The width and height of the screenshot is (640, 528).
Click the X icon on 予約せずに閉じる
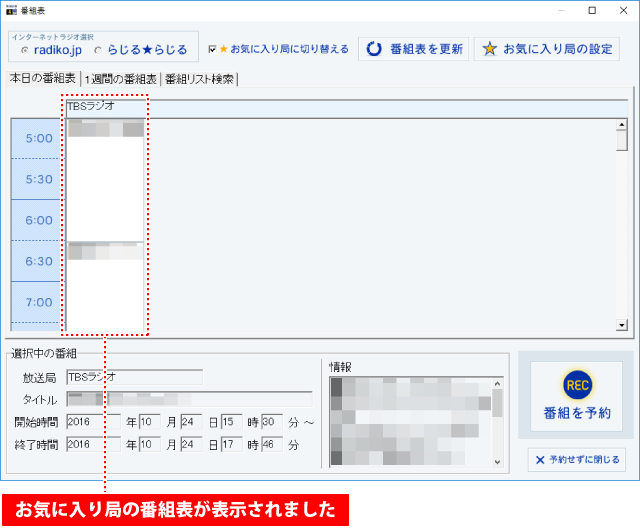540,460
